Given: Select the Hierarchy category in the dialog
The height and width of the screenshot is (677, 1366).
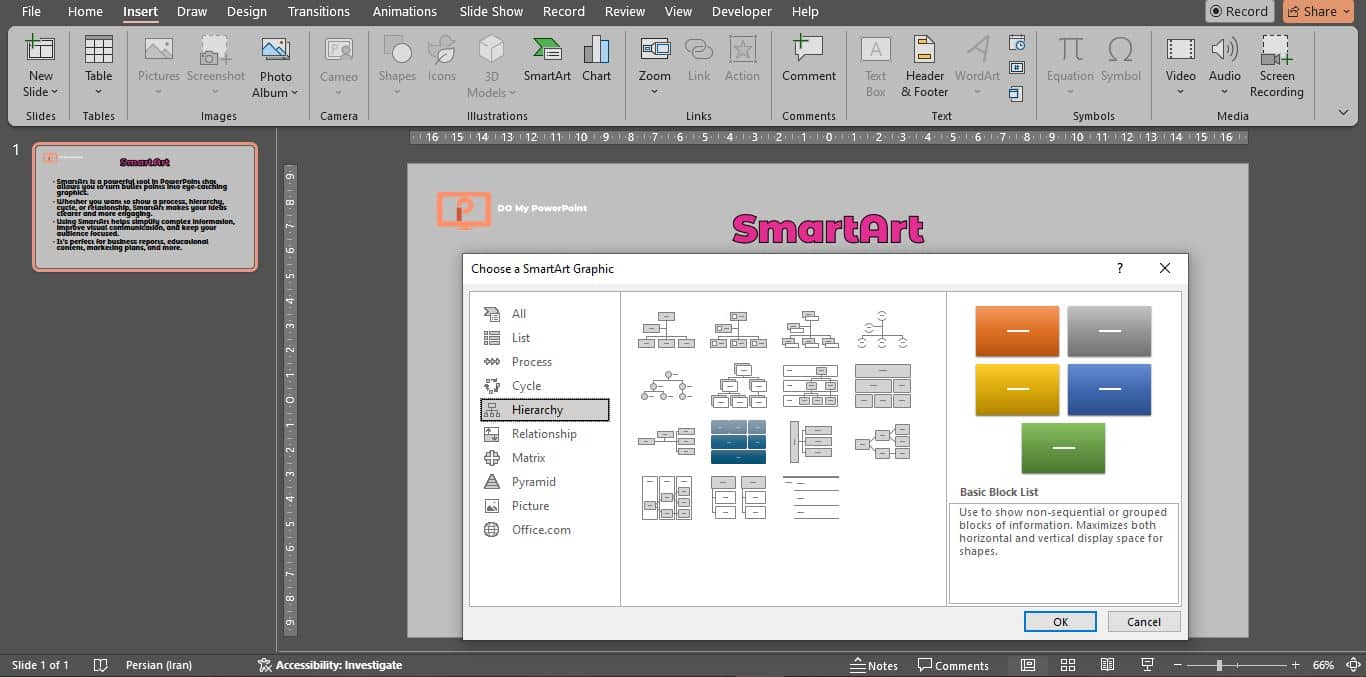Looking at the screenshot, I should [x=544, y=409].
